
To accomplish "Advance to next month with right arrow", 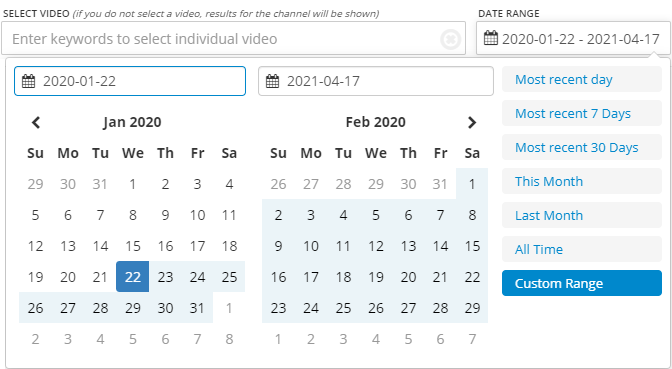I will [x=472, y=123].
